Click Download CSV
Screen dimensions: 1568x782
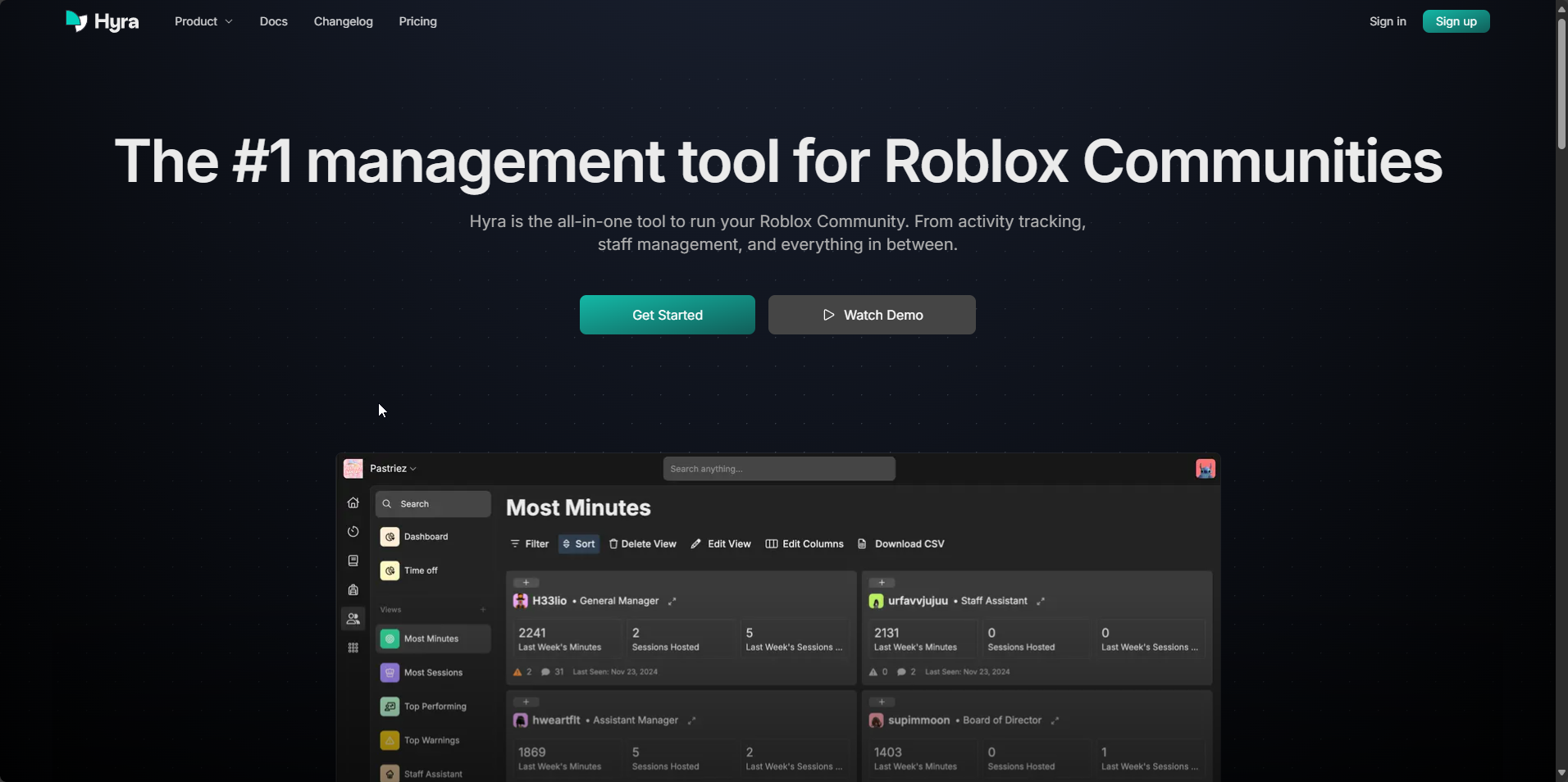(901, 544)
